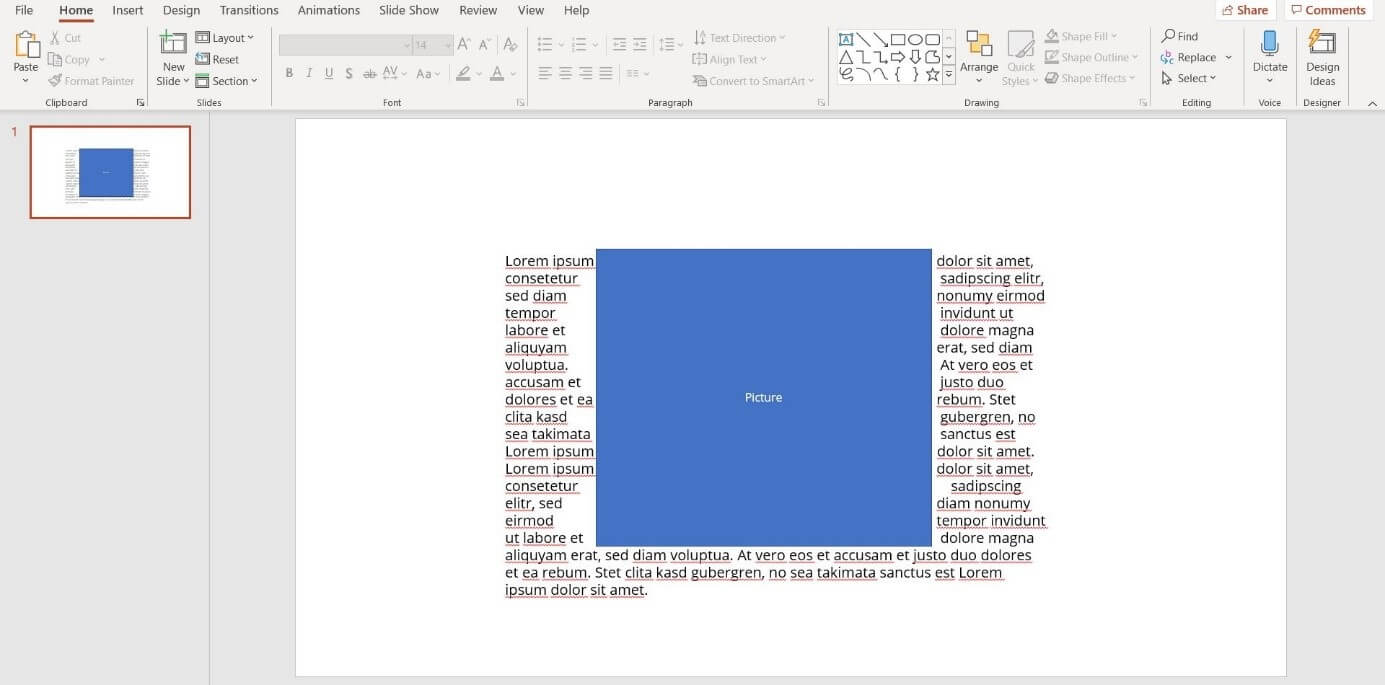Insert a rectangle shape
Image resolution: width=1385 pixels, height=685 pixels.
(x=898, y=39)
